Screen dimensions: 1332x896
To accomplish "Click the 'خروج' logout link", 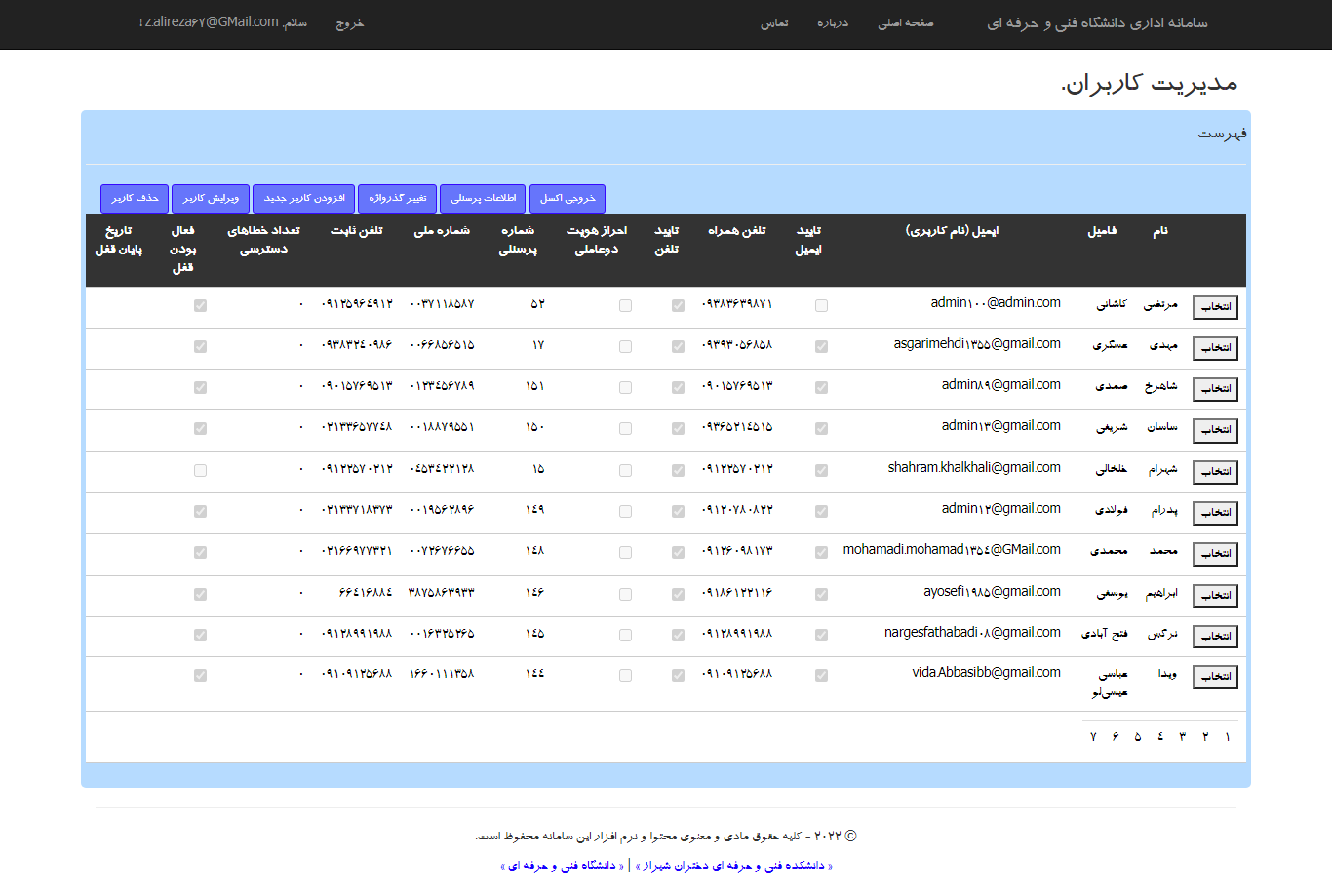I will [349, 23].
